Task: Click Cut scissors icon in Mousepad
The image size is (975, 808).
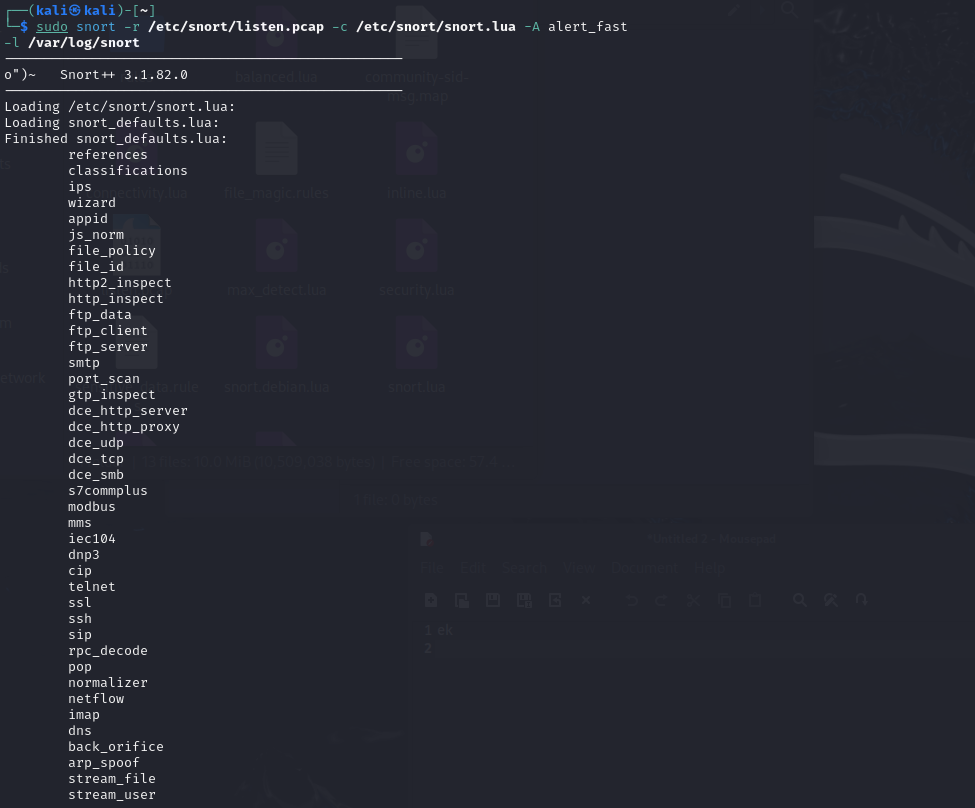Action: (693, 600)
